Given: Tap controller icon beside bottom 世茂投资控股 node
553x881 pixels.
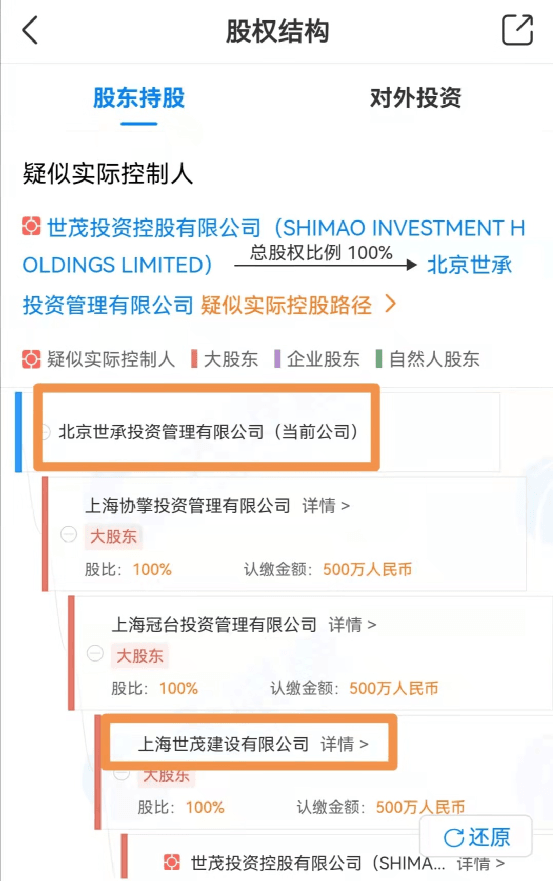Looking at the screenshot, I should (171, 862).
